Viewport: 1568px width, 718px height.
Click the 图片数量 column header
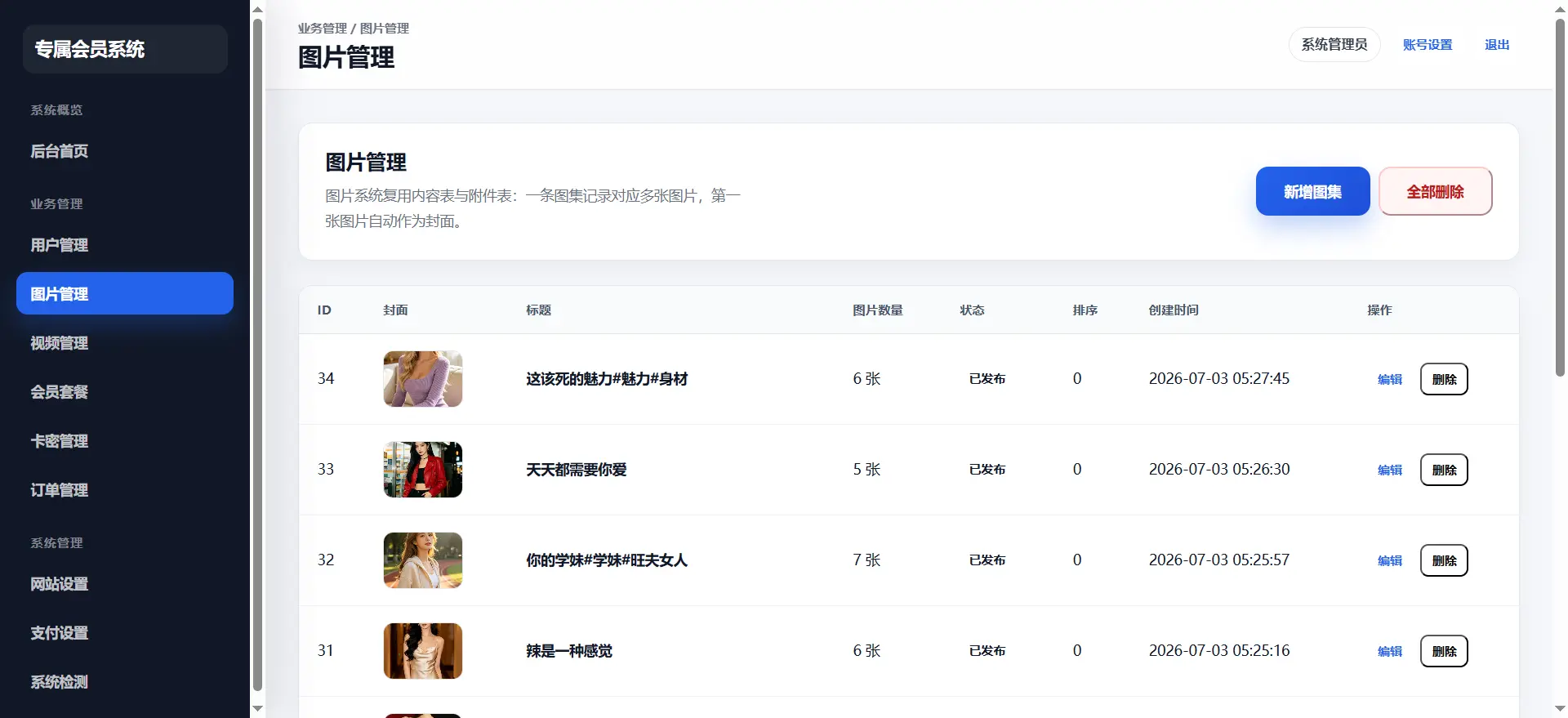tap(878, 310)
